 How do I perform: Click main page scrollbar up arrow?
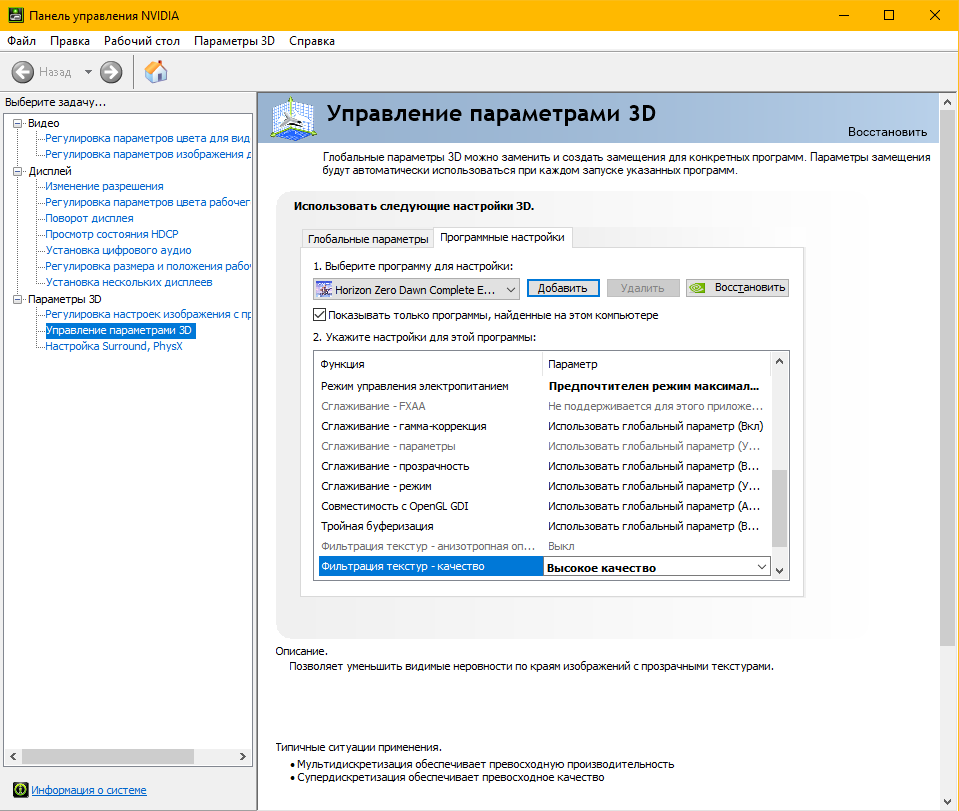point(947,102)
